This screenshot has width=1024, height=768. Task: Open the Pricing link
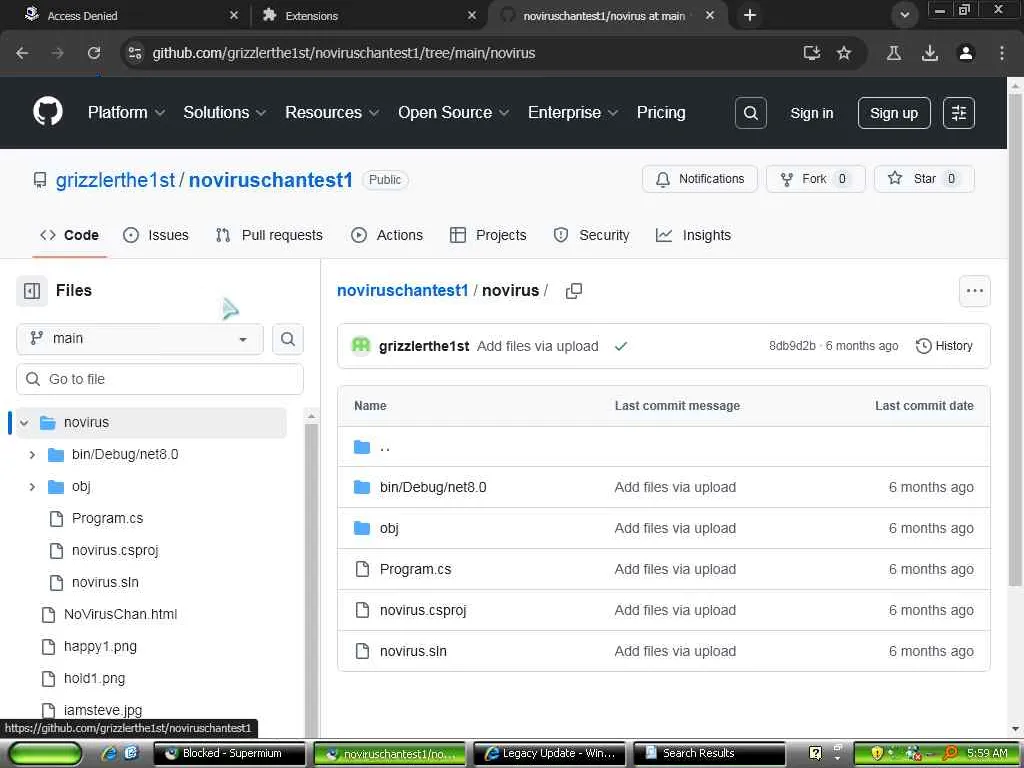click(x=661, y=112)
